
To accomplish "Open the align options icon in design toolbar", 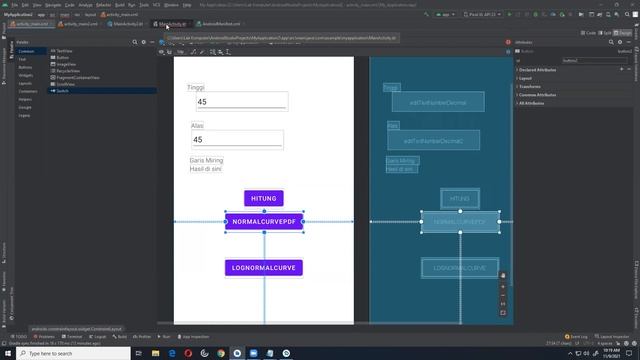I will (220, 52).
